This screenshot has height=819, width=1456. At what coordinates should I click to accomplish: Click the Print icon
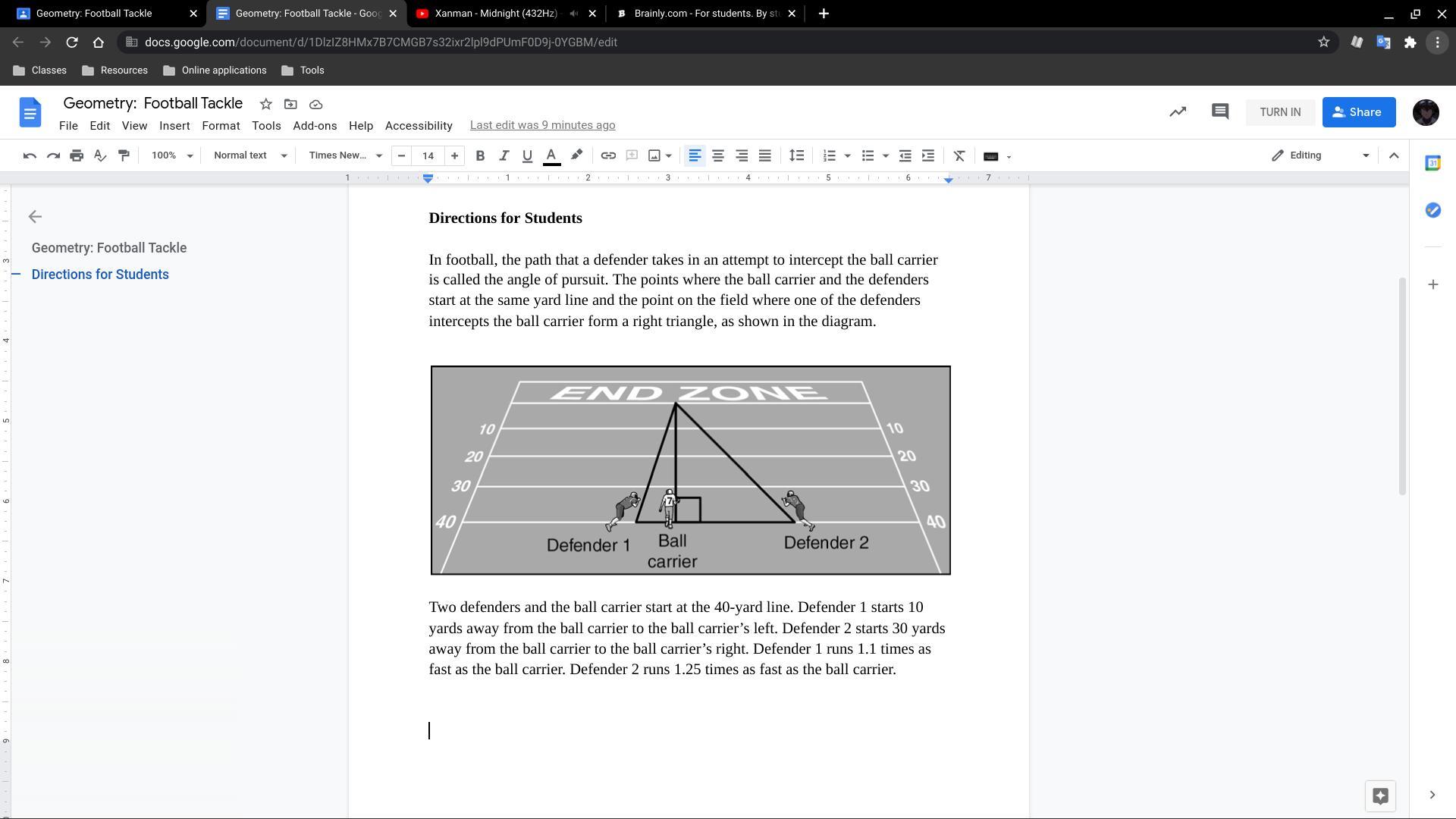pos(77,155)
